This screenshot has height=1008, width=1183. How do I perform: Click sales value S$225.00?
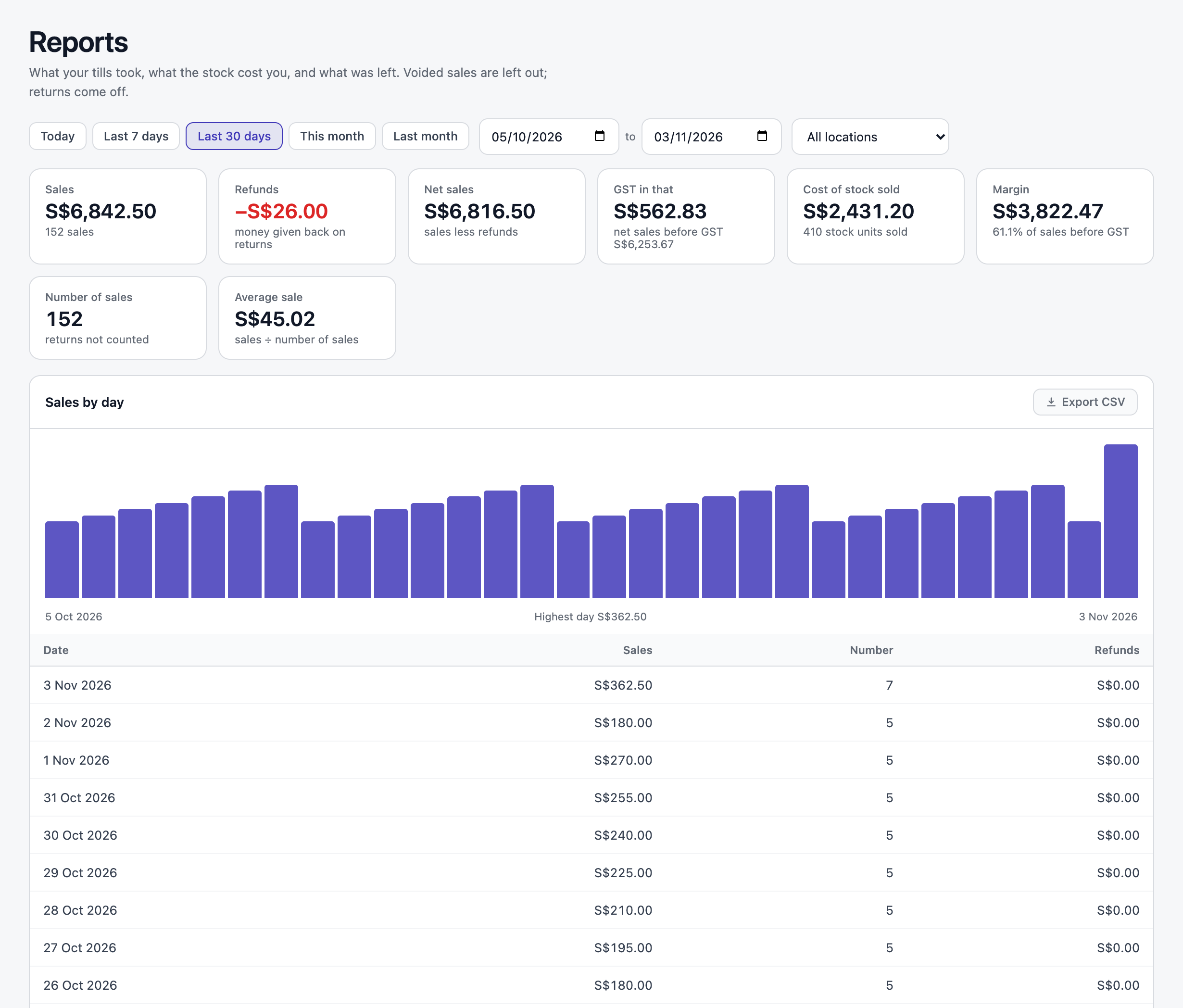coord(623,873)
